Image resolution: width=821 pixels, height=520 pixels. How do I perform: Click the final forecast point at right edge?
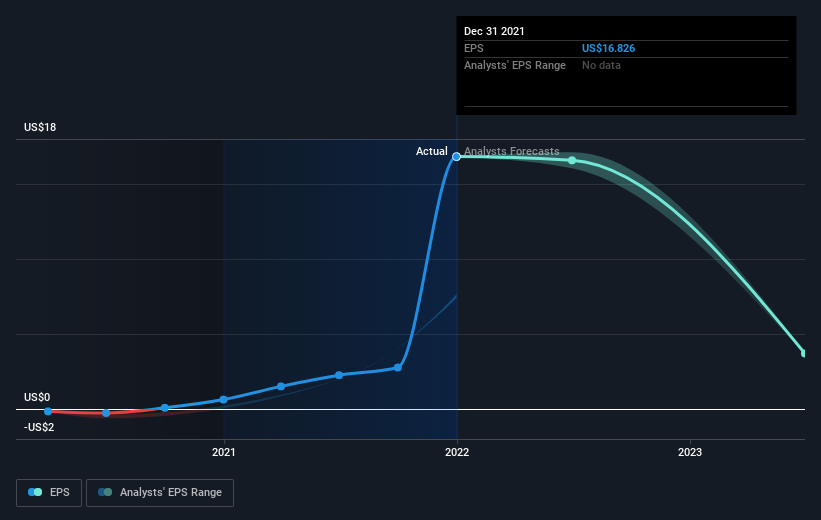click(x=804, y=353)
